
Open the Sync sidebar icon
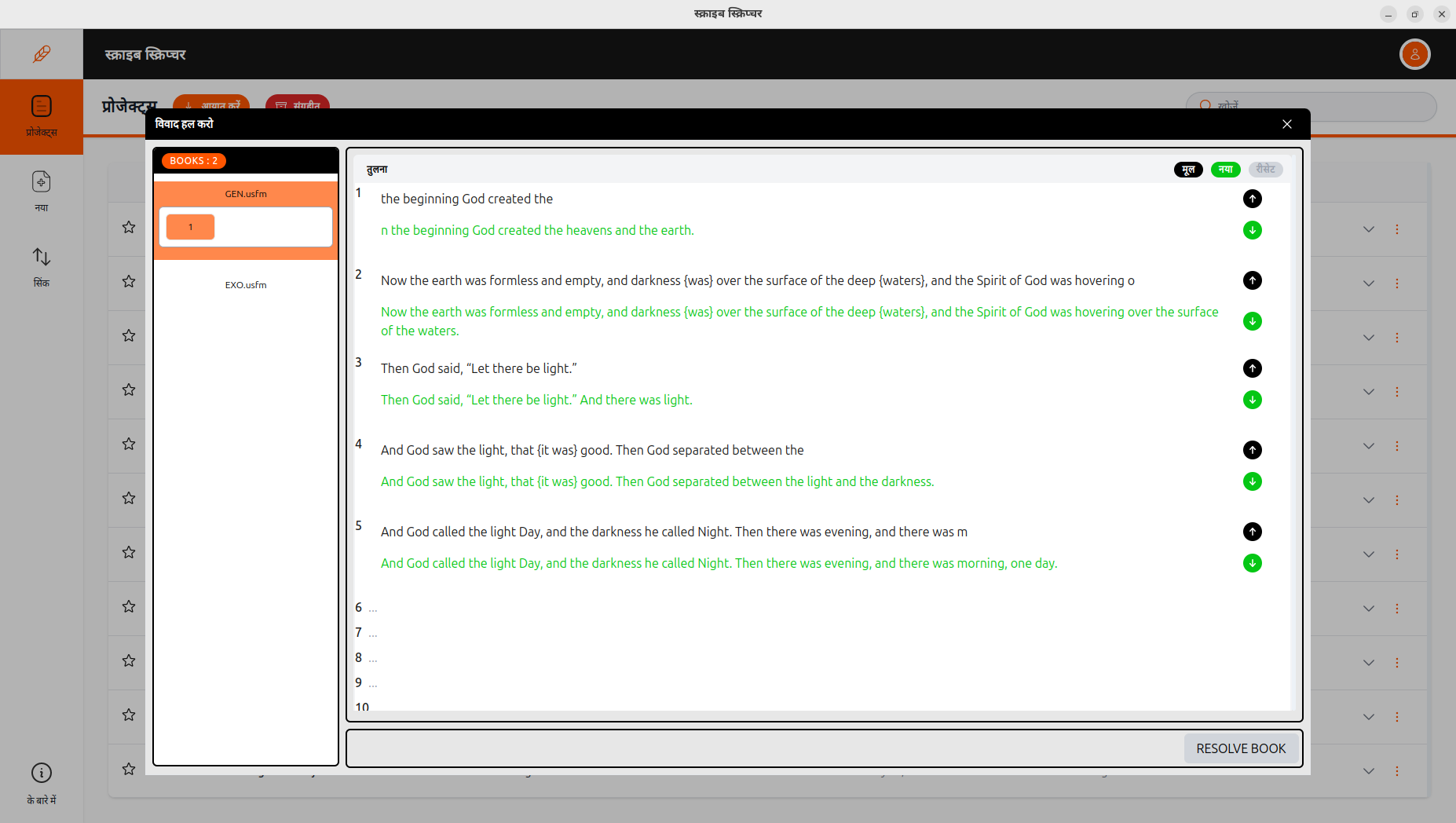click(42, 266)
